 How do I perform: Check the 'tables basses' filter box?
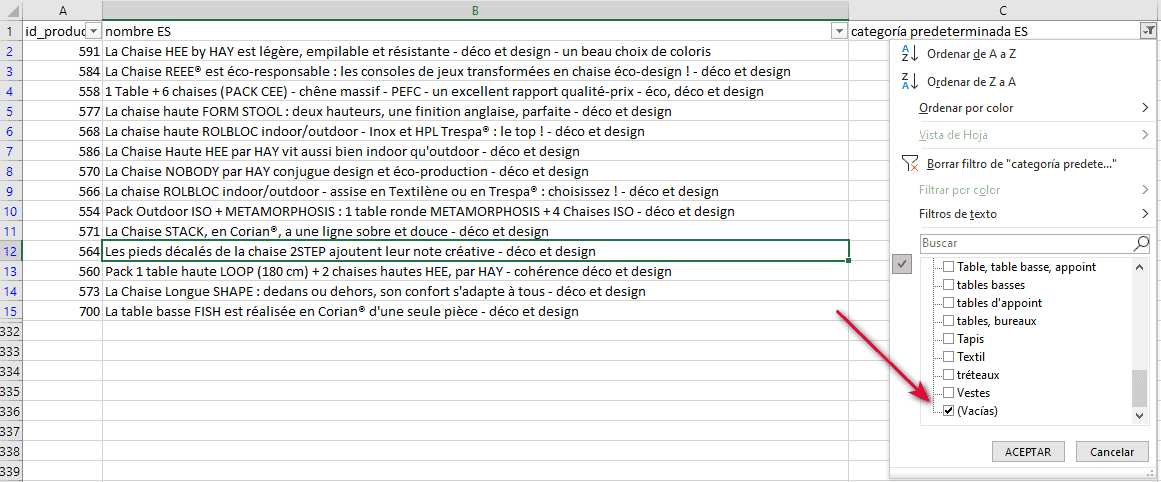click(948, 284)
